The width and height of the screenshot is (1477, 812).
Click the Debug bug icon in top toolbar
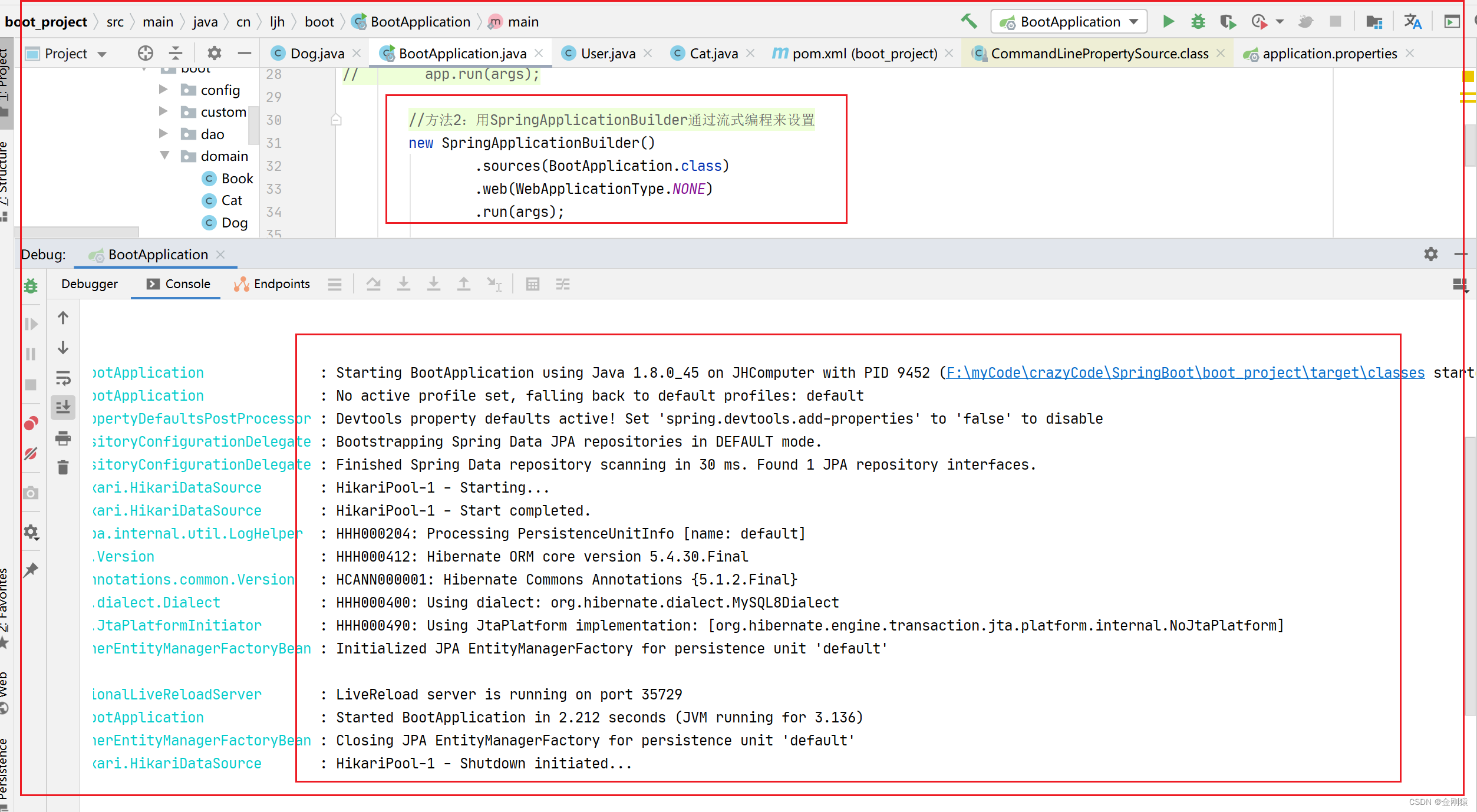tap(1198, 22)
